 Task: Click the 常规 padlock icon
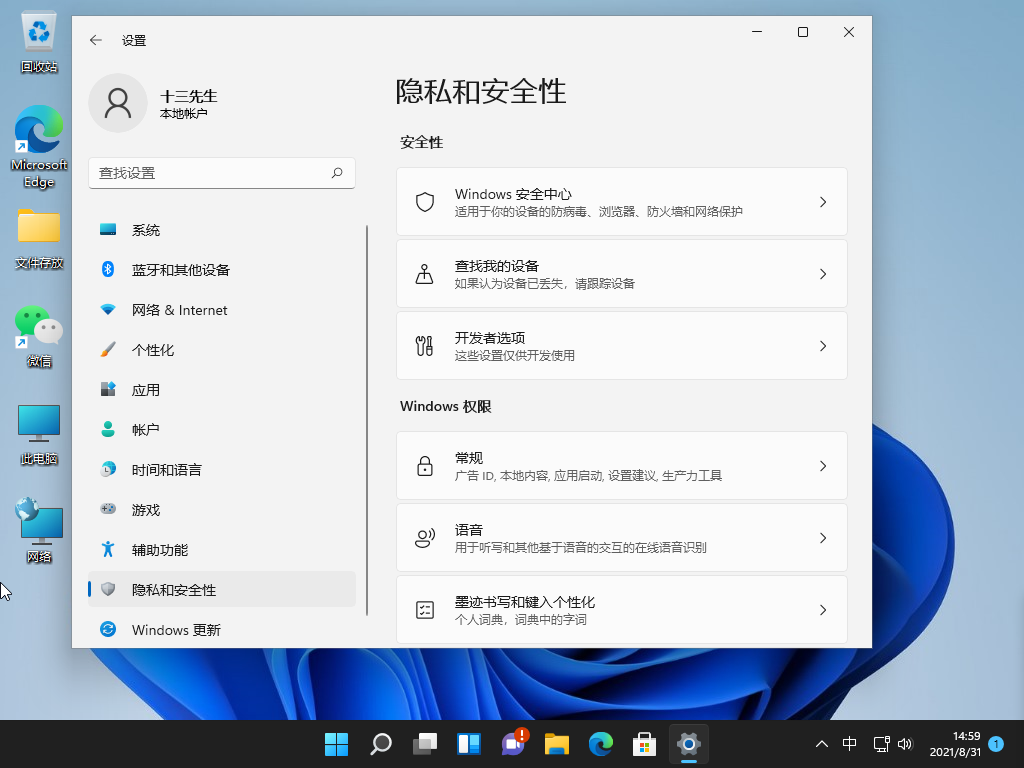point(427,465)
